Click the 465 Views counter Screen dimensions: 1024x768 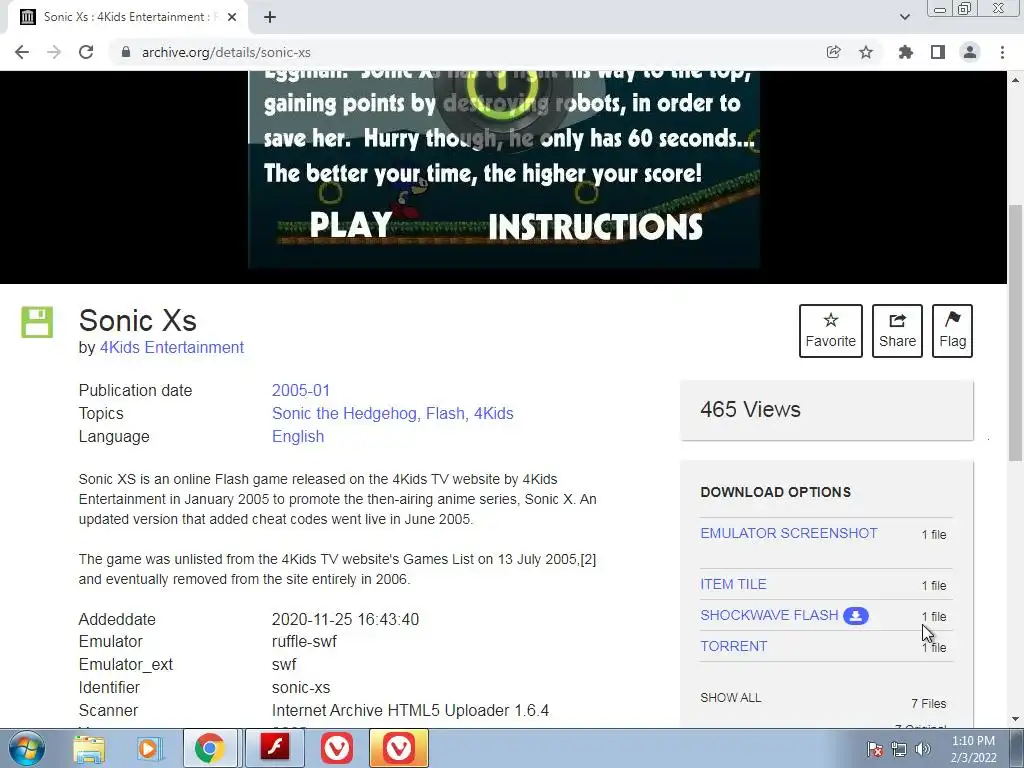pyautogui.click(x=750, y=409)
